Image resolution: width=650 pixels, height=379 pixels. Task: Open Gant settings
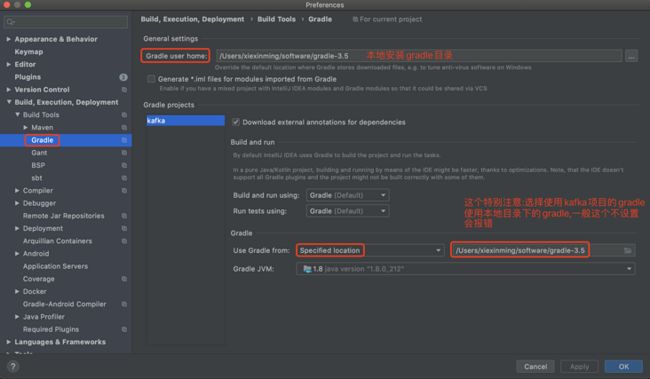[39, 153]
